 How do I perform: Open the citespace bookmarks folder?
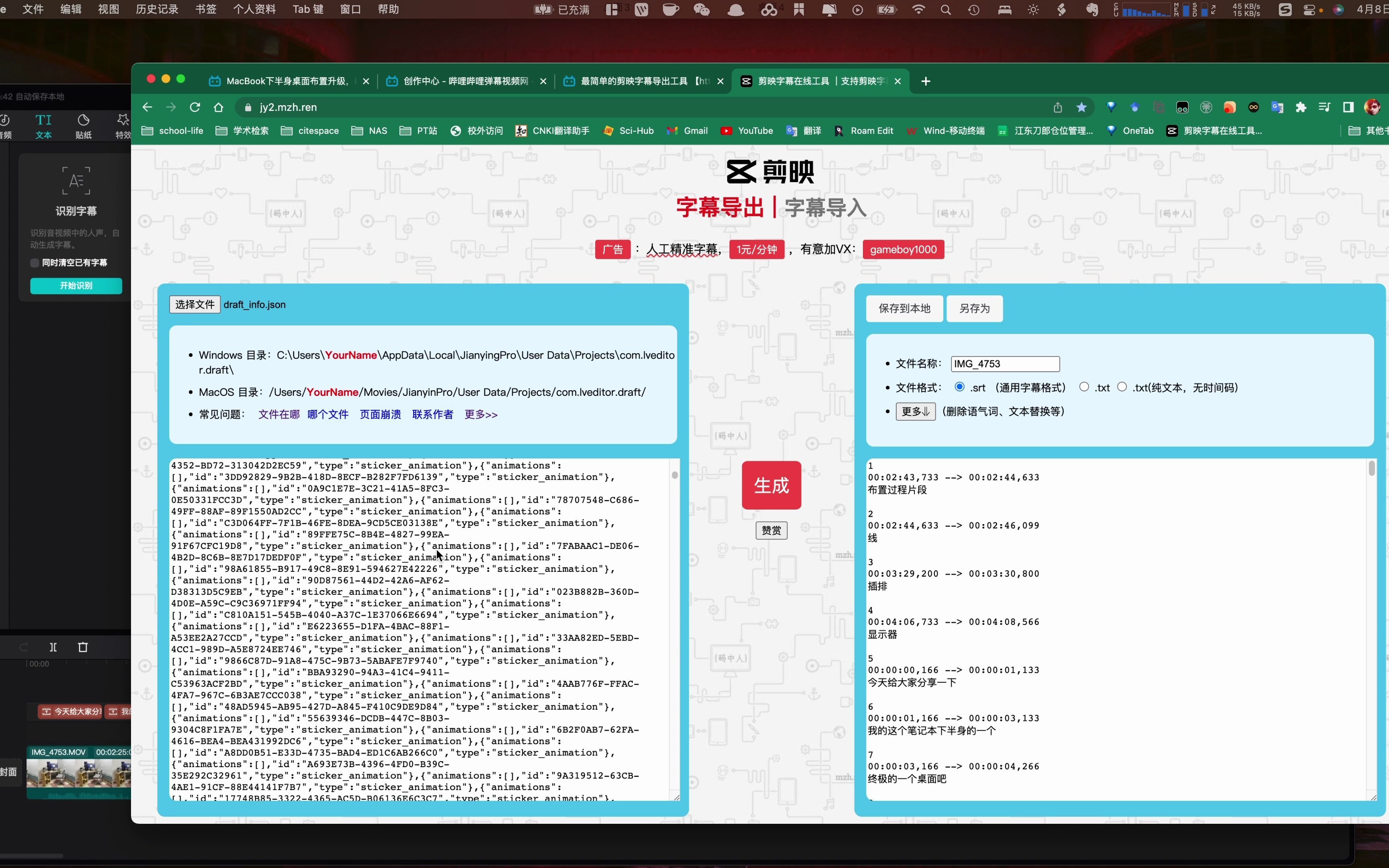[x=309, y=131]
